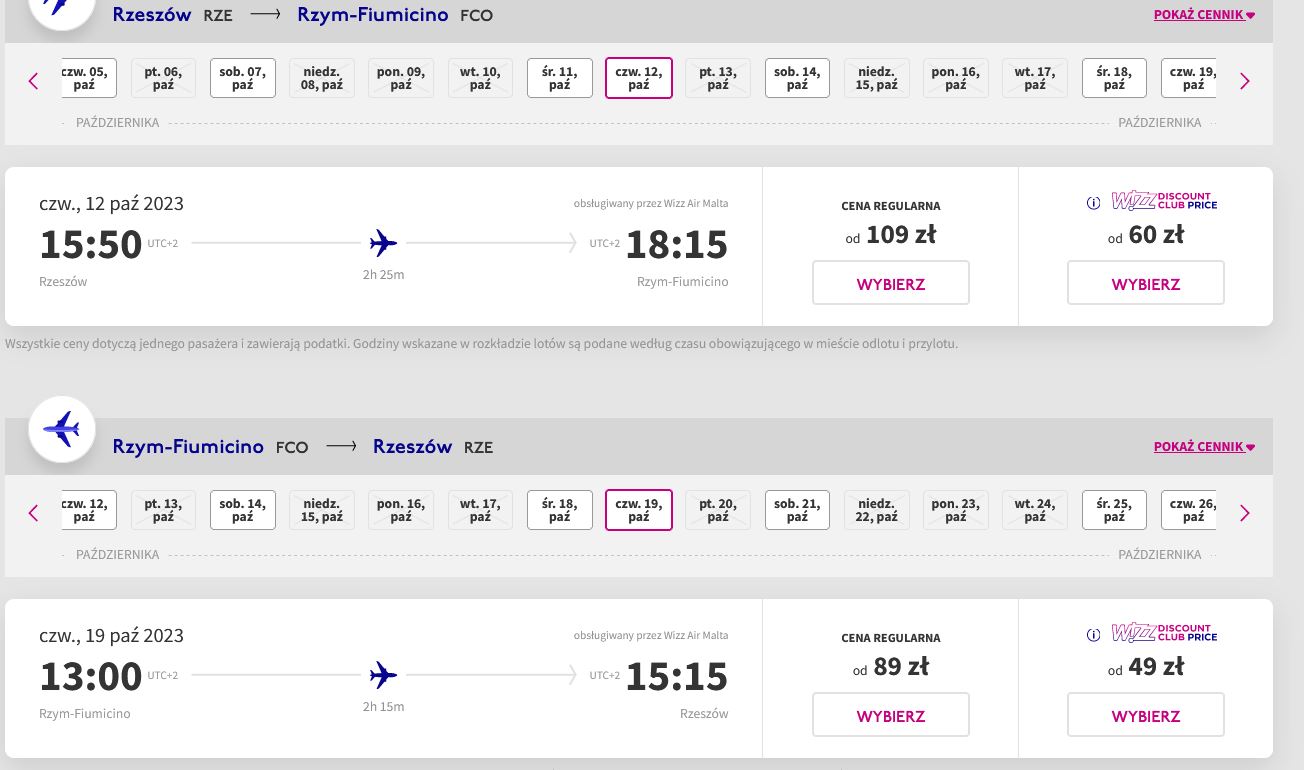This screenshot has width=1304, height=770.
Task: Click the info icon beside outbound Wizz Discount Club
Action: (1094, 203)
